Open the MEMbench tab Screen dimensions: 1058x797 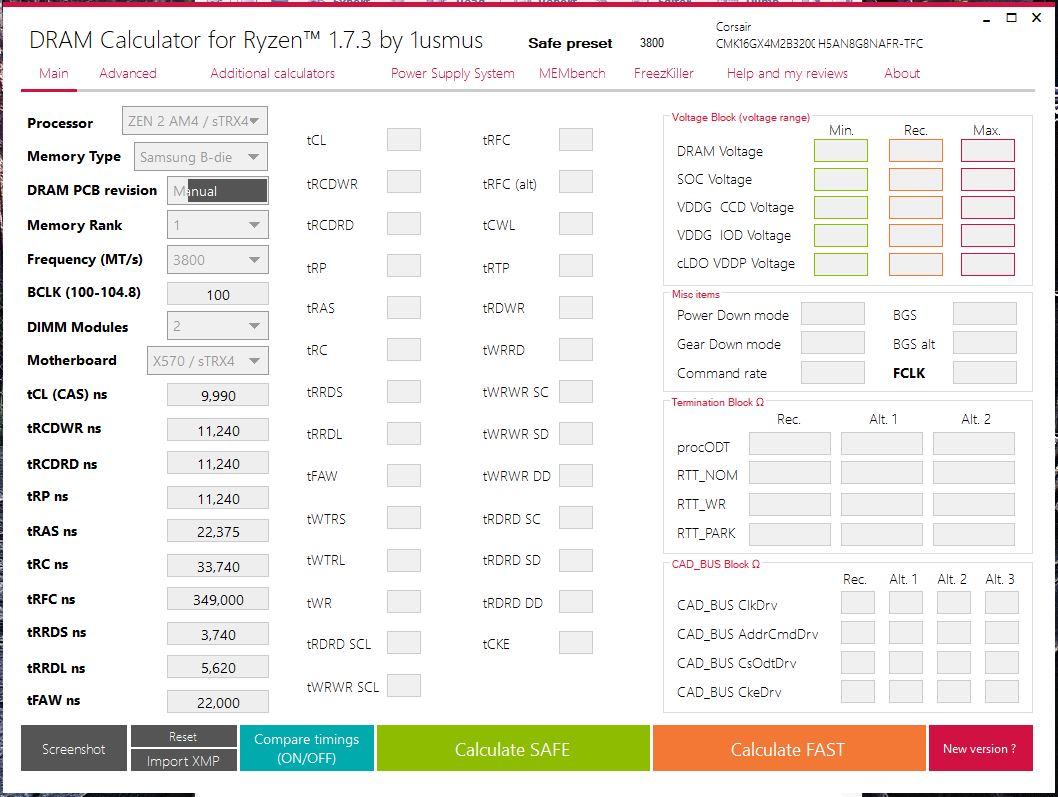coord(572,74)
